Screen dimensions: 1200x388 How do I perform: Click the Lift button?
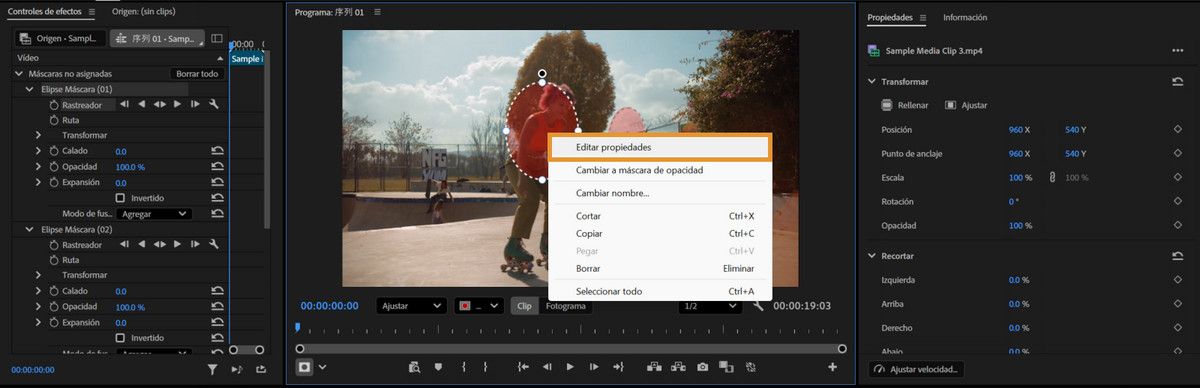tap(654, 367)
